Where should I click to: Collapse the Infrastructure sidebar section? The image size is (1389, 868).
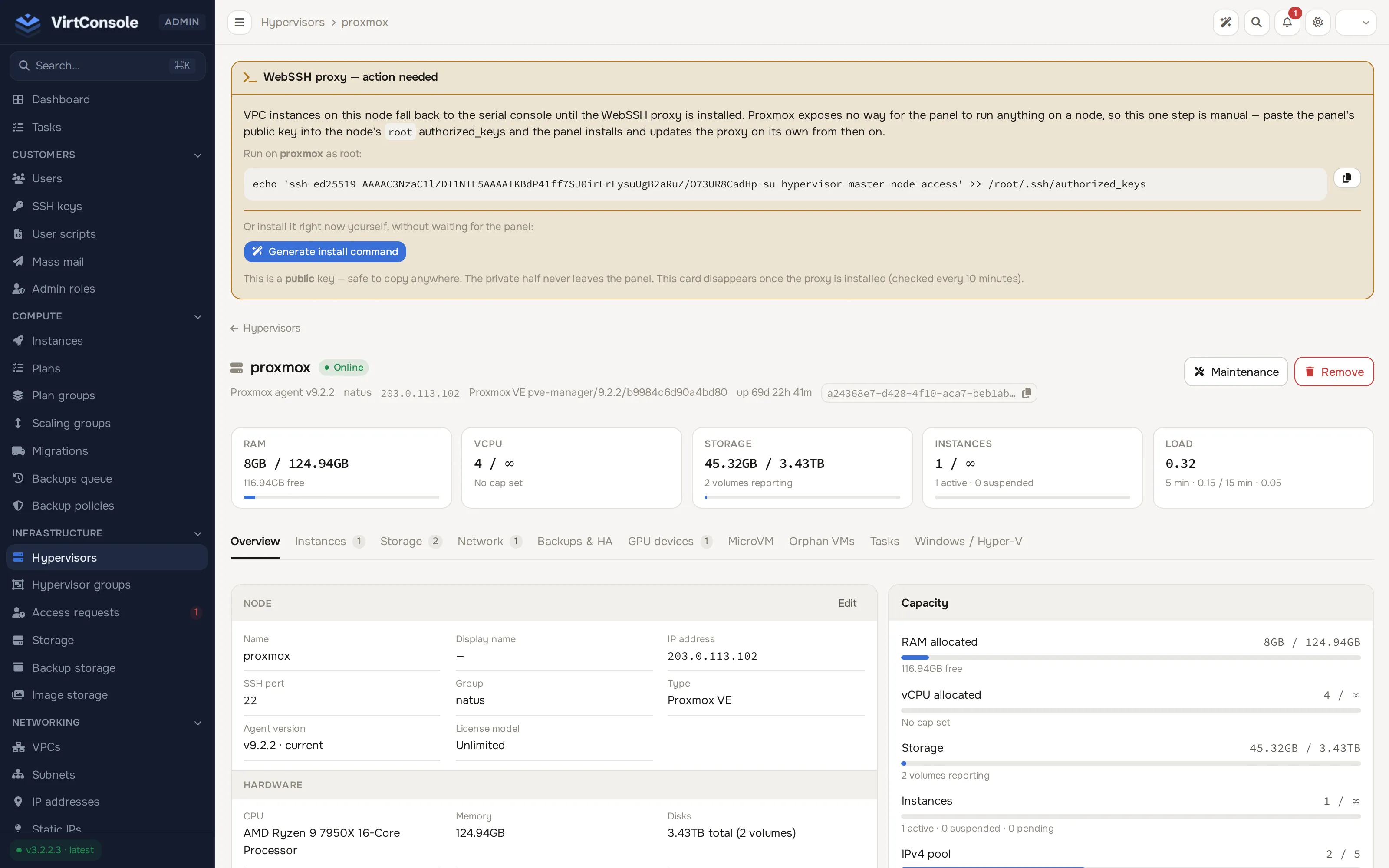pyautogui.click(x=198, y=533)
